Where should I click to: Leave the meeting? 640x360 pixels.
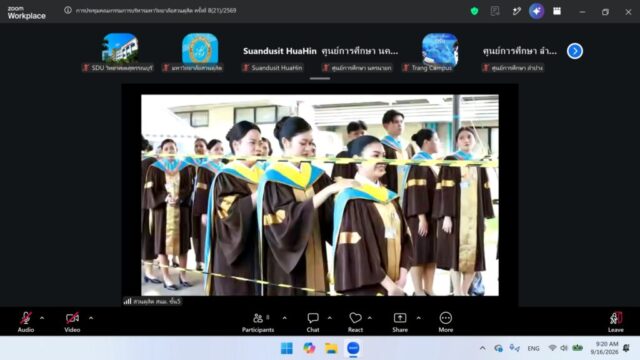pyautogui.click(x=616, y=322)
